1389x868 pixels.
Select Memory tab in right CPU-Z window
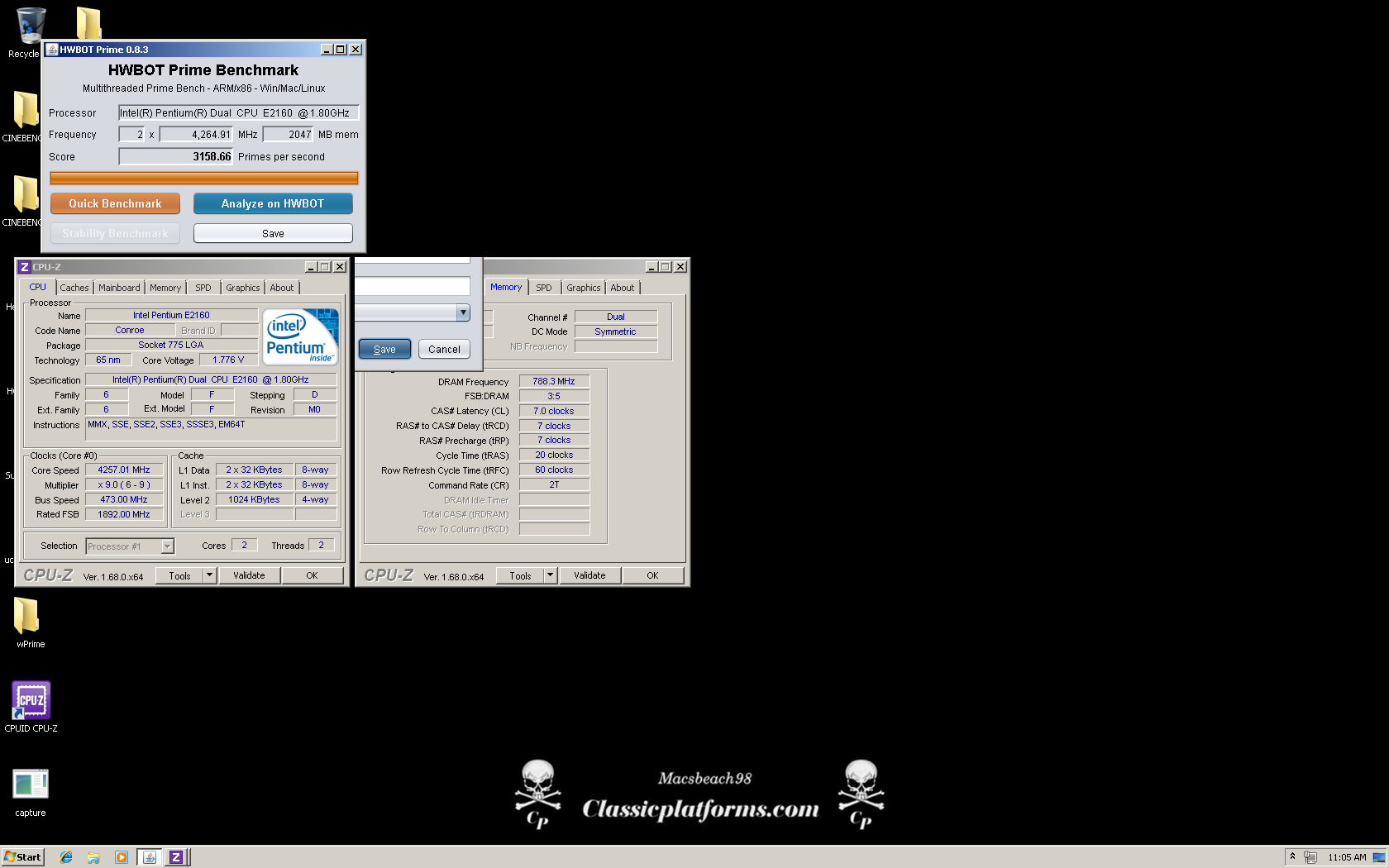506,287
